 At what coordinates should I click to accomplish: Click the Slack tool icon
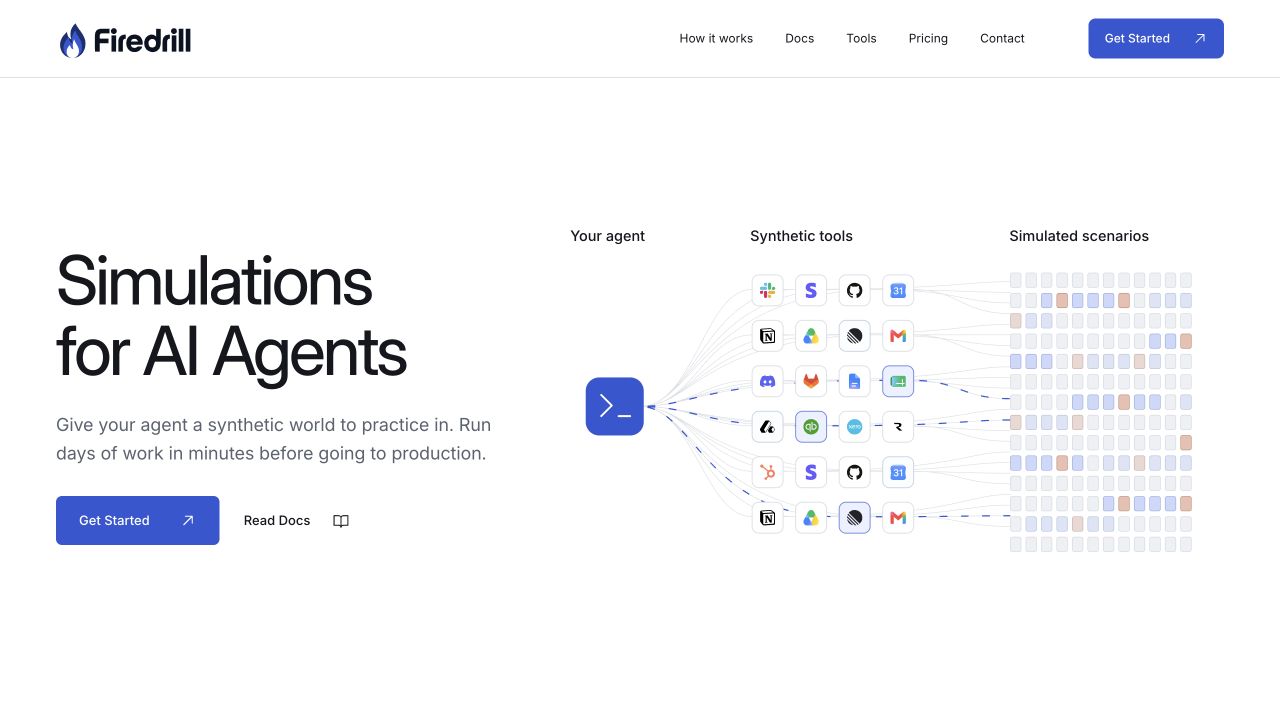[767, 290]
